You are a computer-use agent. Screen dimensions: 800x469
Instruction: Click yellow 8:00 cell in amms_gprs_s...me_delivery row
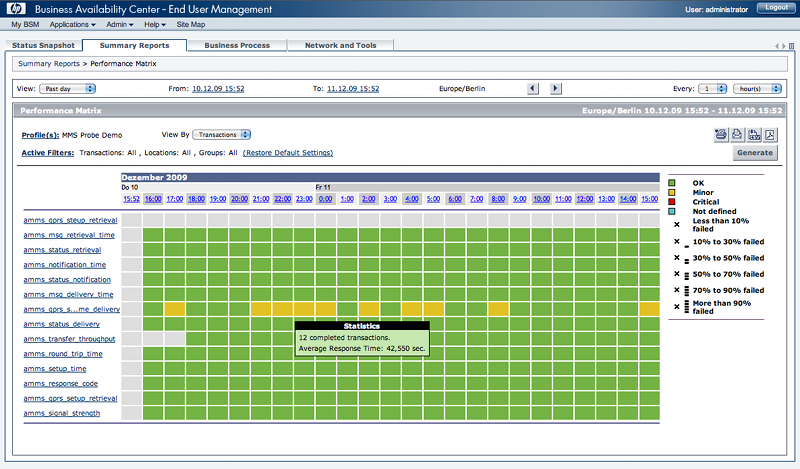pyautogui.click(x=498, y=309)
